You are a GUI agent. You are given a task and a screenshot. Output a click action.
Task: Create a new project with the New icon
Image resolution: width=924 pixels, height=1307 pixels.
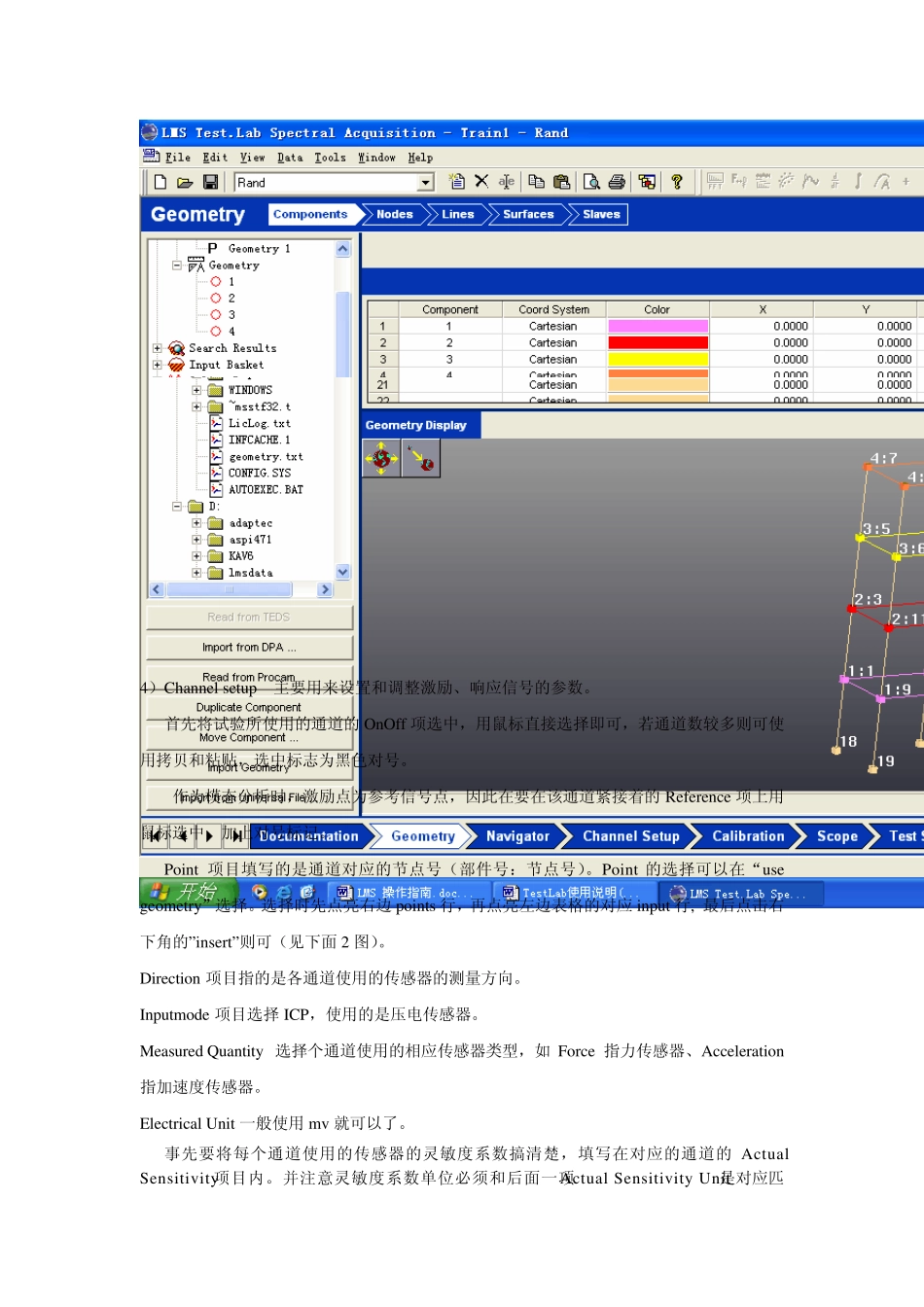(160, 182)
